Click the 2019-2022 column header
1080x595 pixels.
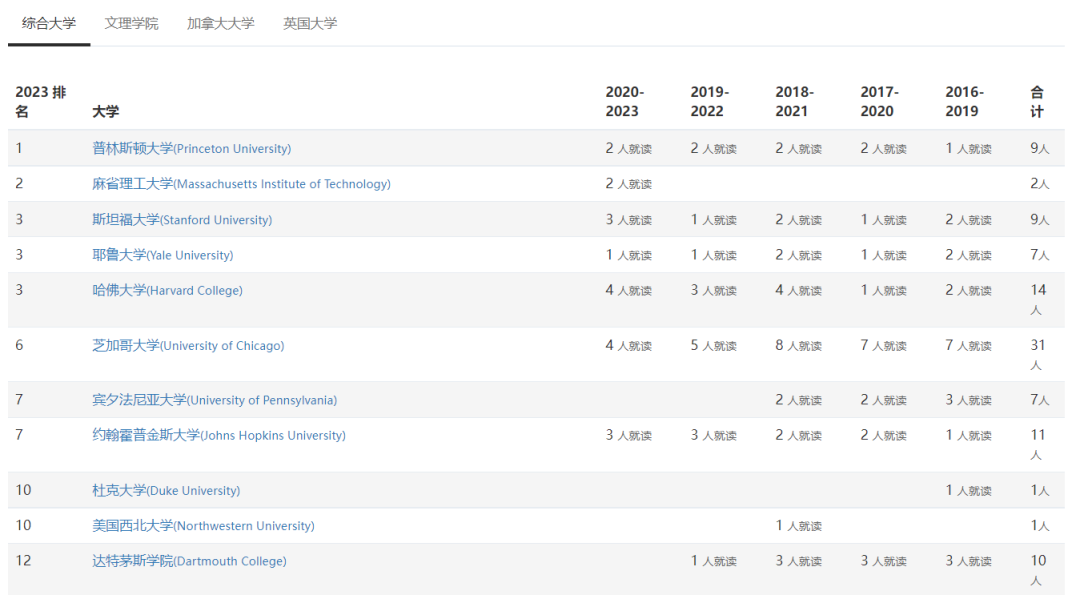pos(709,101)
